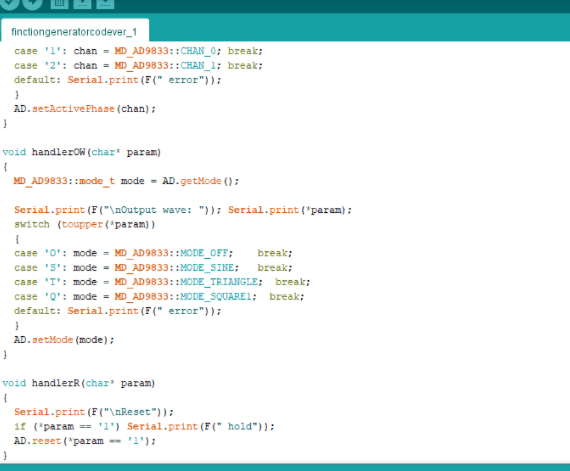Click on MODE_TRIANGLE in the code
The height and width of the screenshot is (471, 570).
coord(219,282)
